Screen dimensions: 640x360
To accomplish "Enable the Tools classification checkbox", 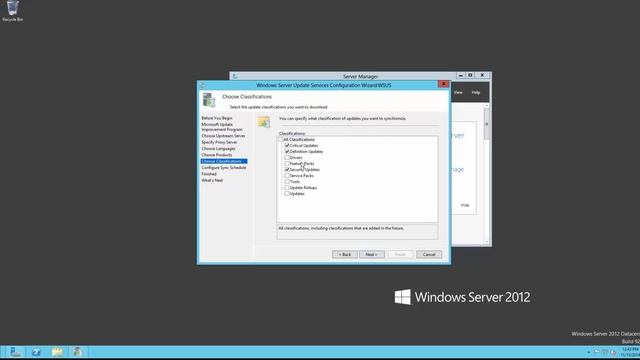I will pyautogui.click(x=287, y=182).
